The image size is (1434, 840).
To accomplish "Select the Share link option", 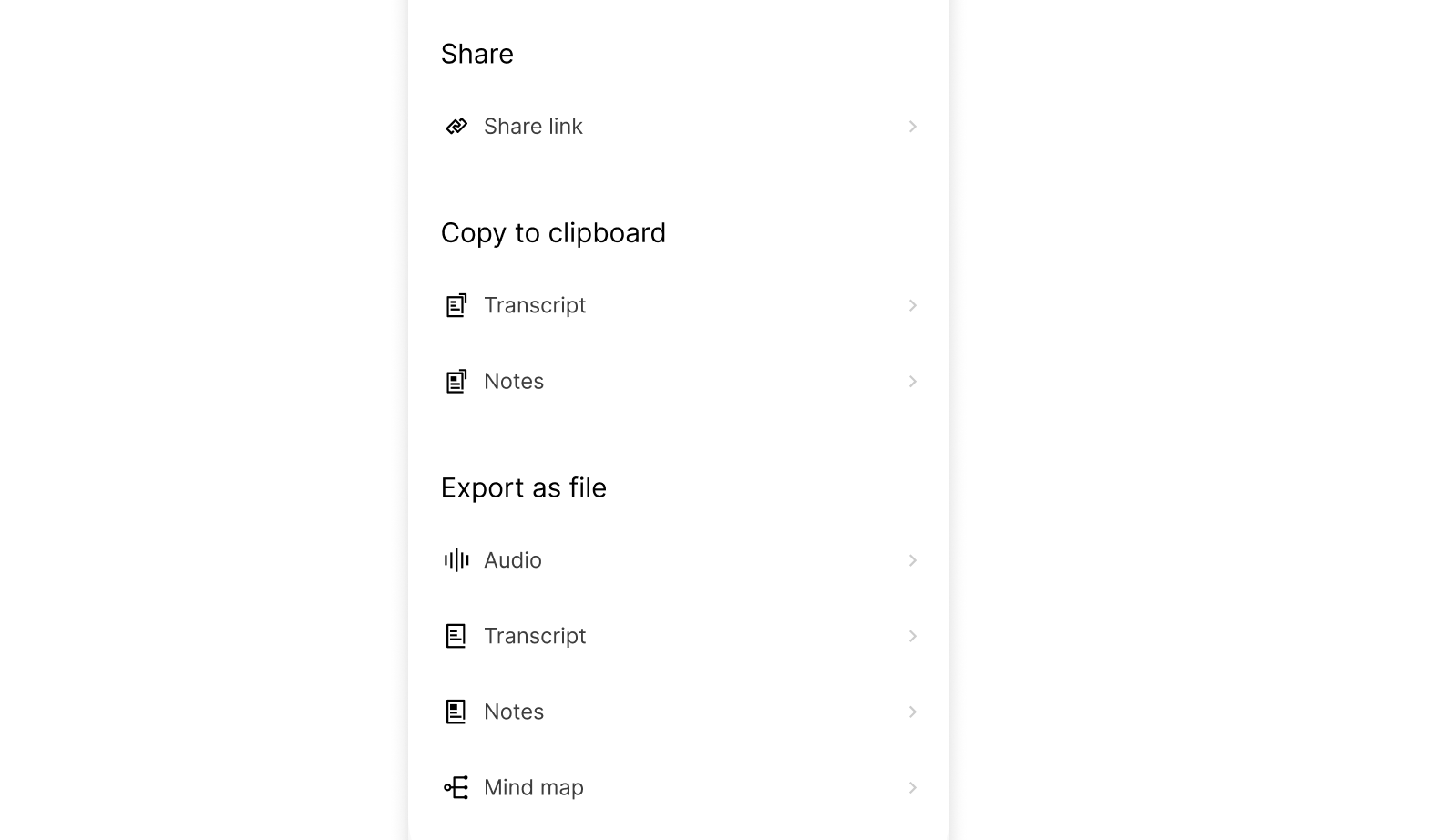I will click(533, 127).
